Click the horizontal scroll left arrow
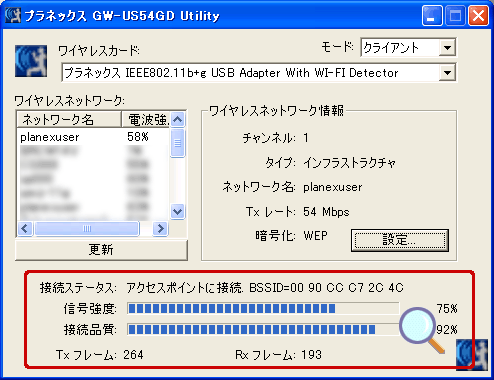The height and width of the screenshot is (380, 494). [x=25, y=229]
